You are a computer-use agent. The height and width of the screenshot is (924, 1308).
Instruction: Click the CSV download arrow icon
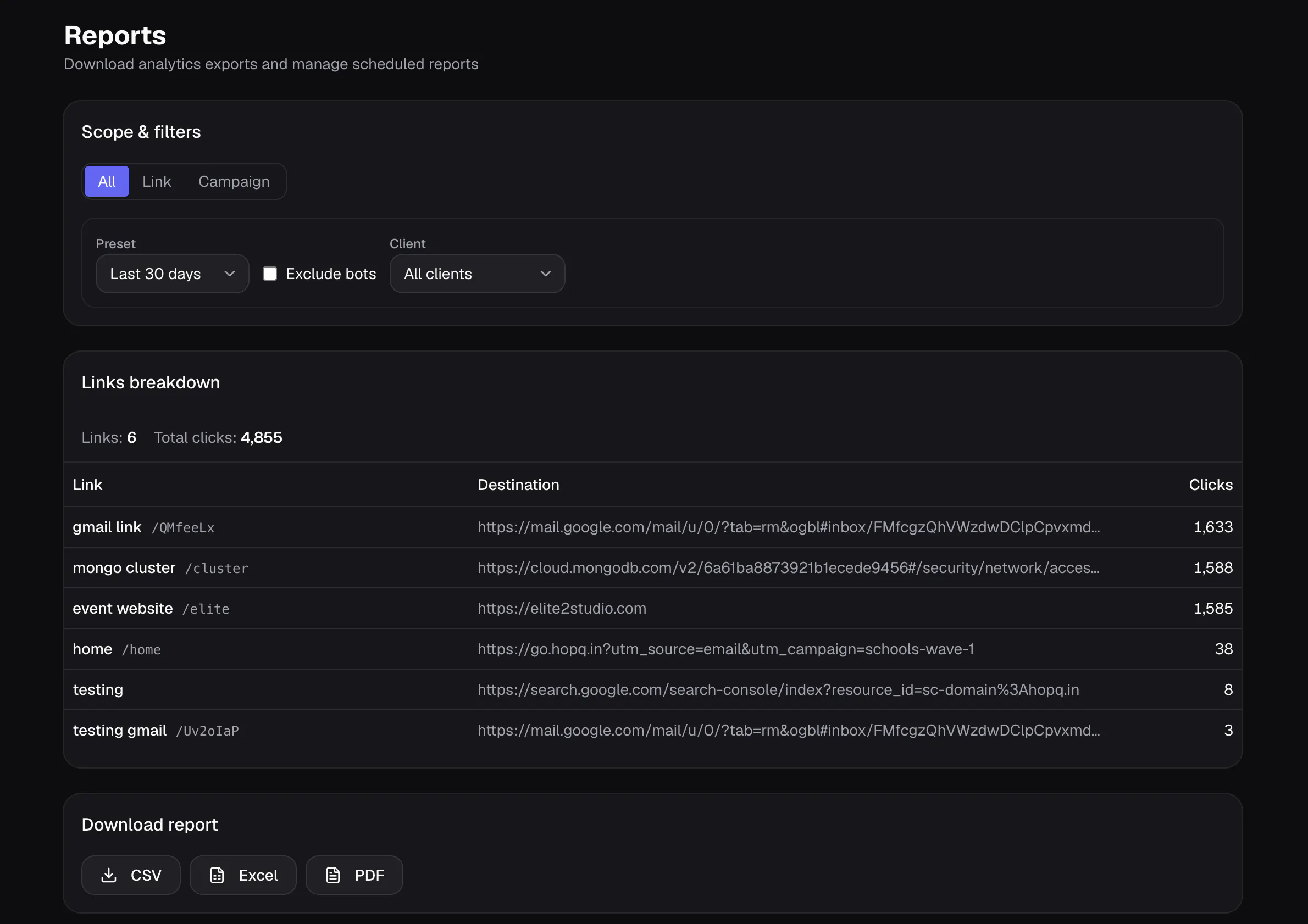click(109, 875)
